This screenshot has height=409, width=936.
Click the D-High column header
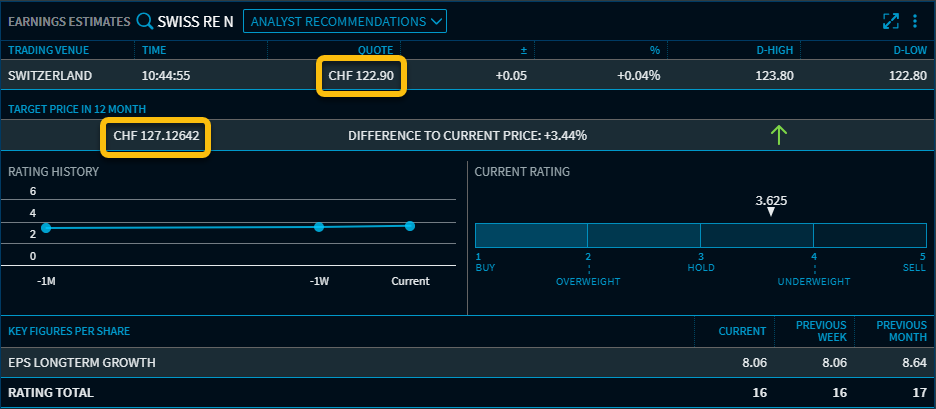tap(774, 50)
